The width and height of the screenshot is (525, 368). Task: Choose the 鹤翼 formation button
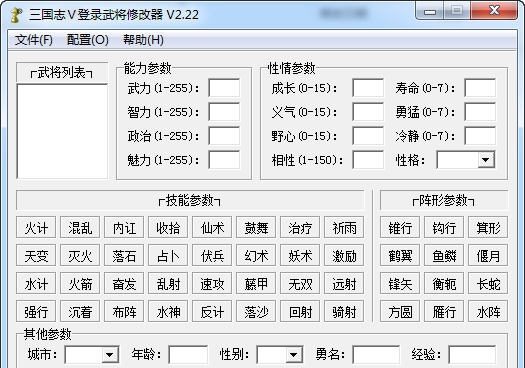[x=400, y=255]
